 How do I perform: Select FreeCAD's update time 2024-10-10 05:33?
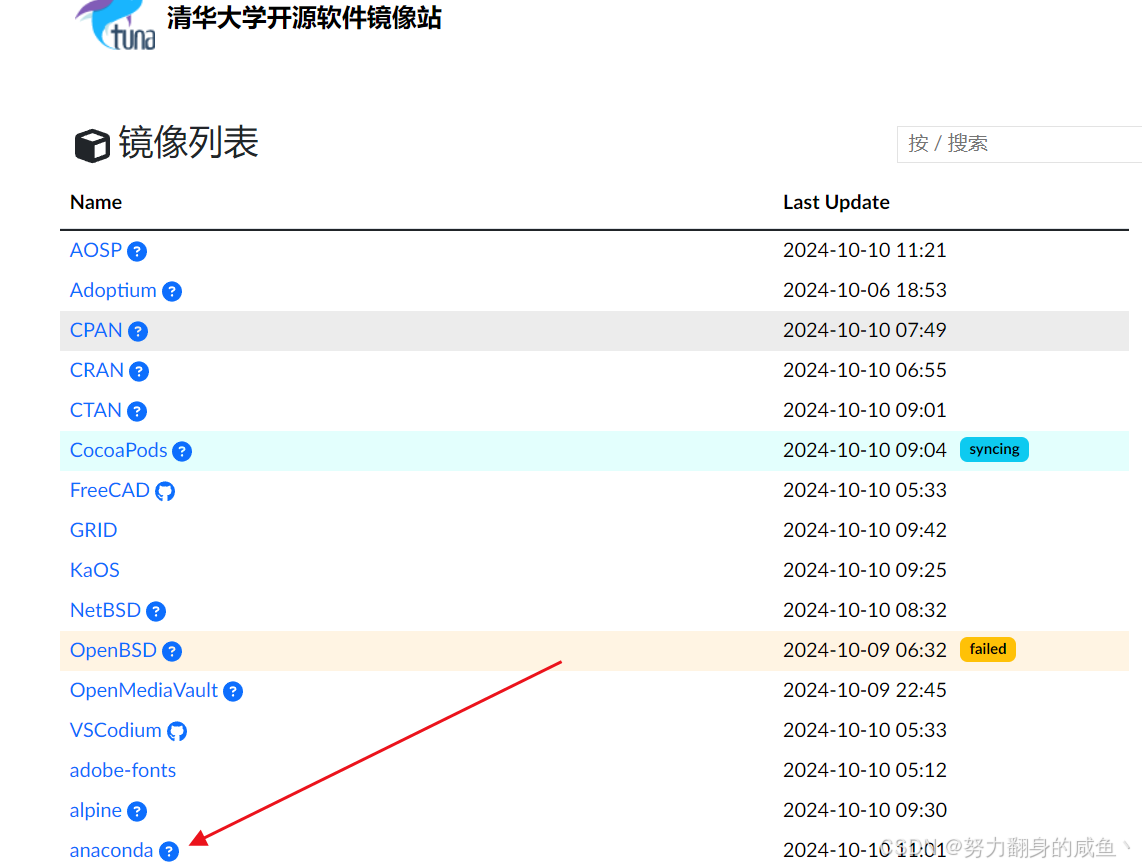pyautogui.click(x=865, y=490)
